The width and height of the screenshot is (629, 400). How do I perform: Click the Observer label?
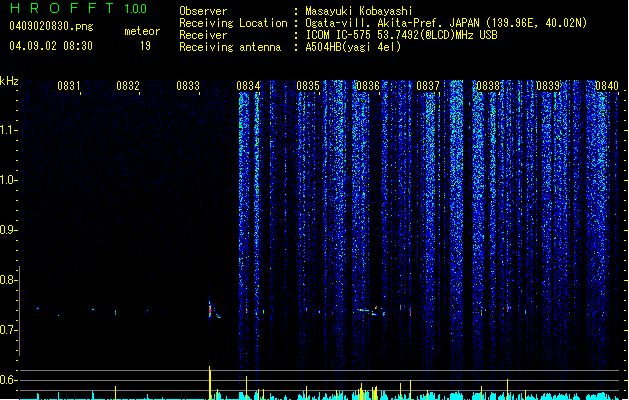(x=203, y=11)
